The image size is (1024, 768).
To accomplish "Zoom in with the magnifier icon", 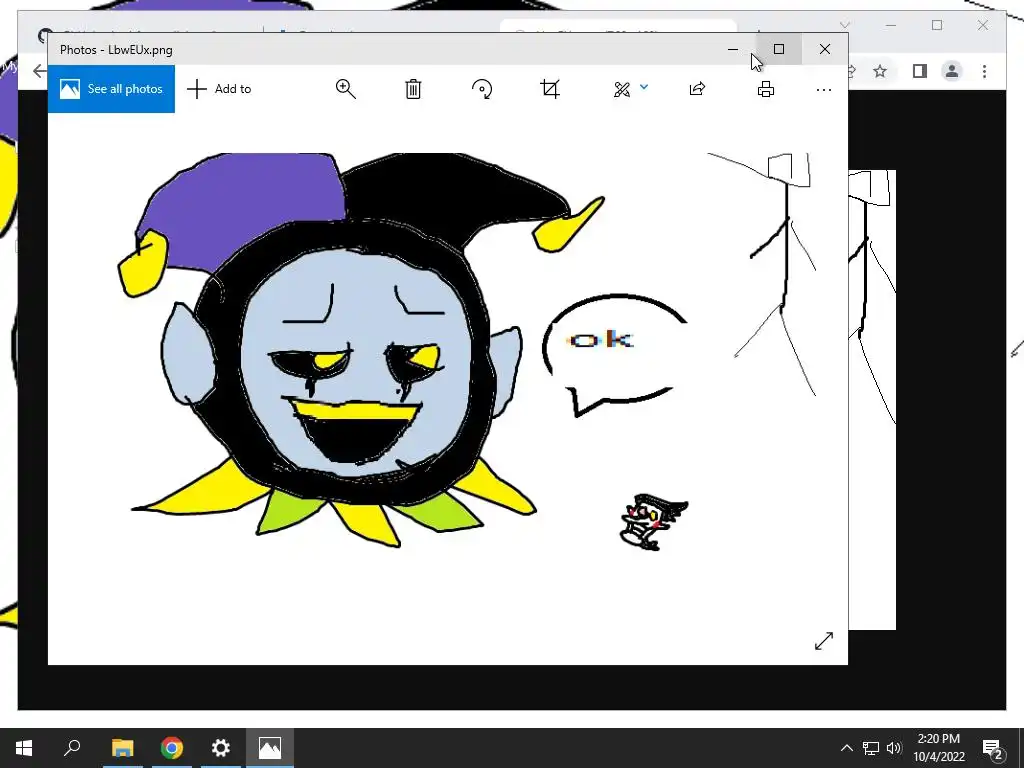I will coord(345,89).
